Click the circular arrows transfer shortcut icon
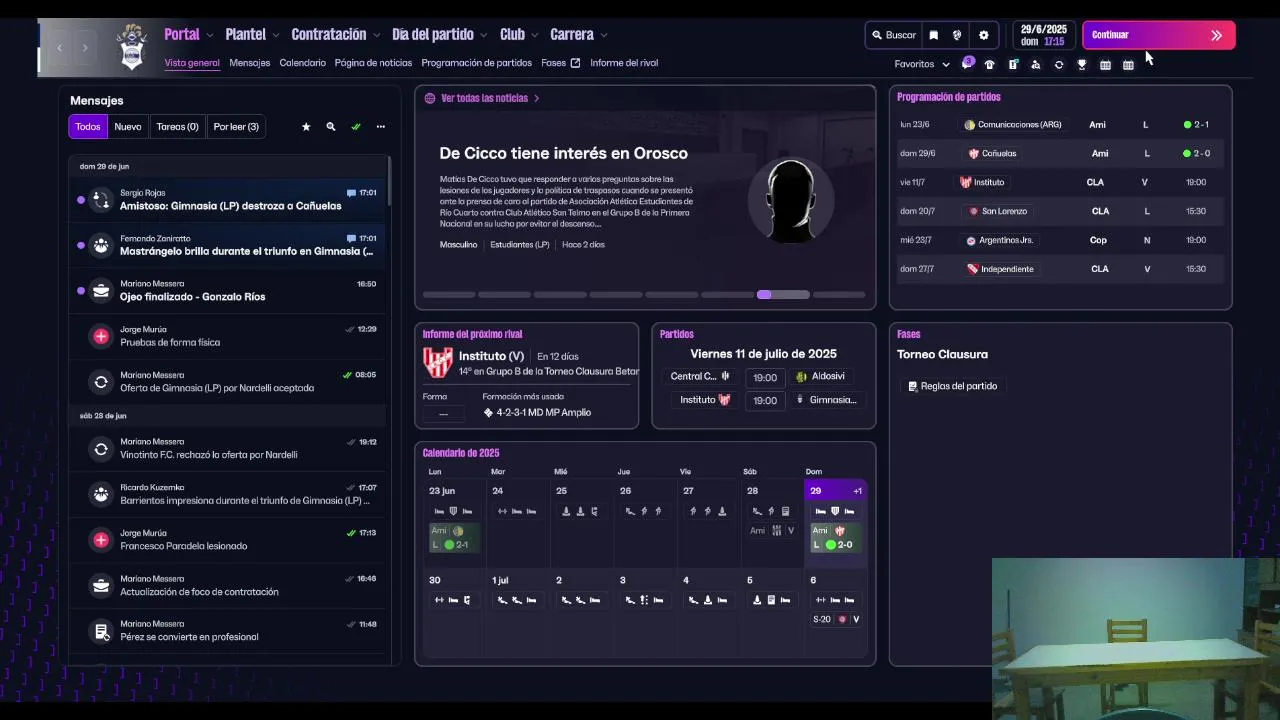The height and width of the screenshot is (720, 1280). click(1059, 64)
